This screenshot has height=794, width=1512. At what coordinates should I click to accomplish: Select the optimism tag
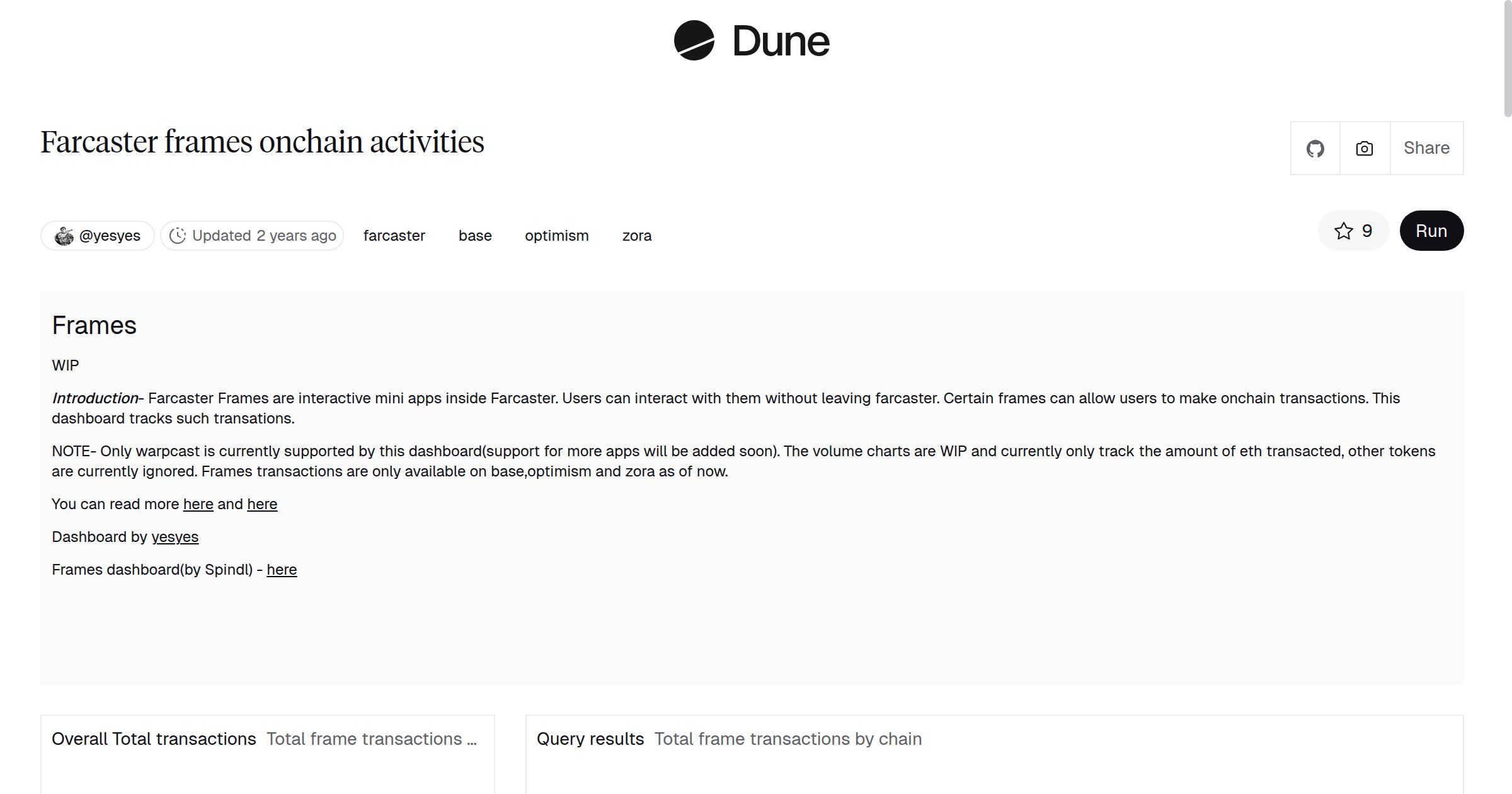pyautogui.click(x=556, y=236)
